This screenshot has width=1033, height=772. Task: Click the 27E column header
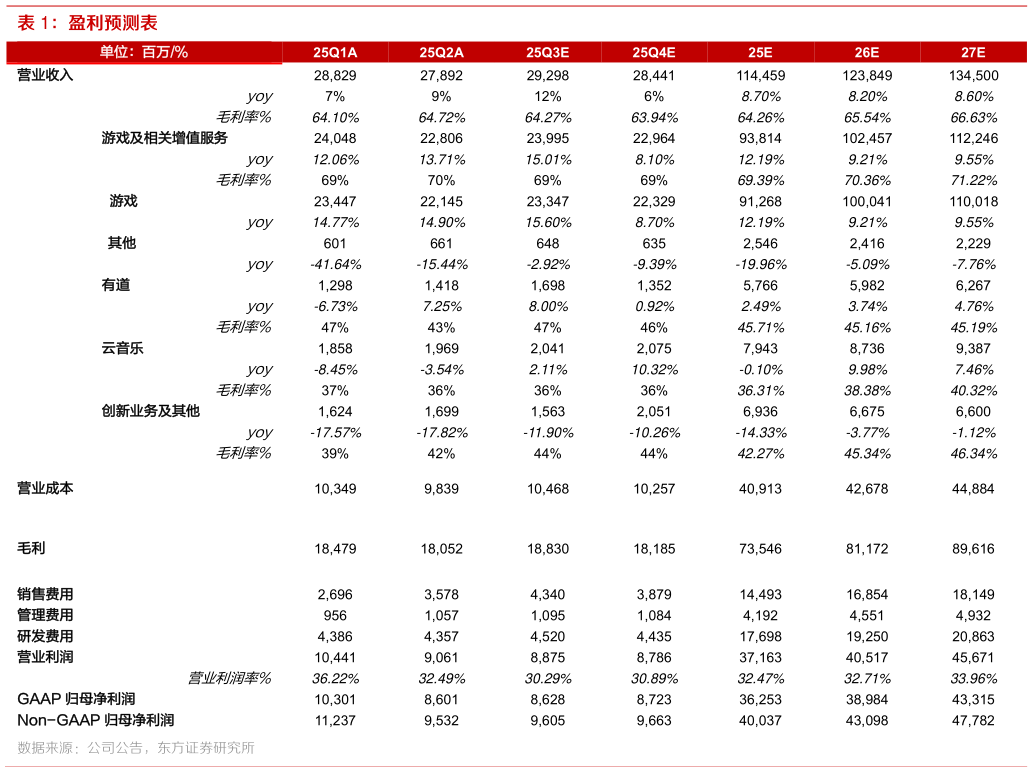[x=973, y=53]
